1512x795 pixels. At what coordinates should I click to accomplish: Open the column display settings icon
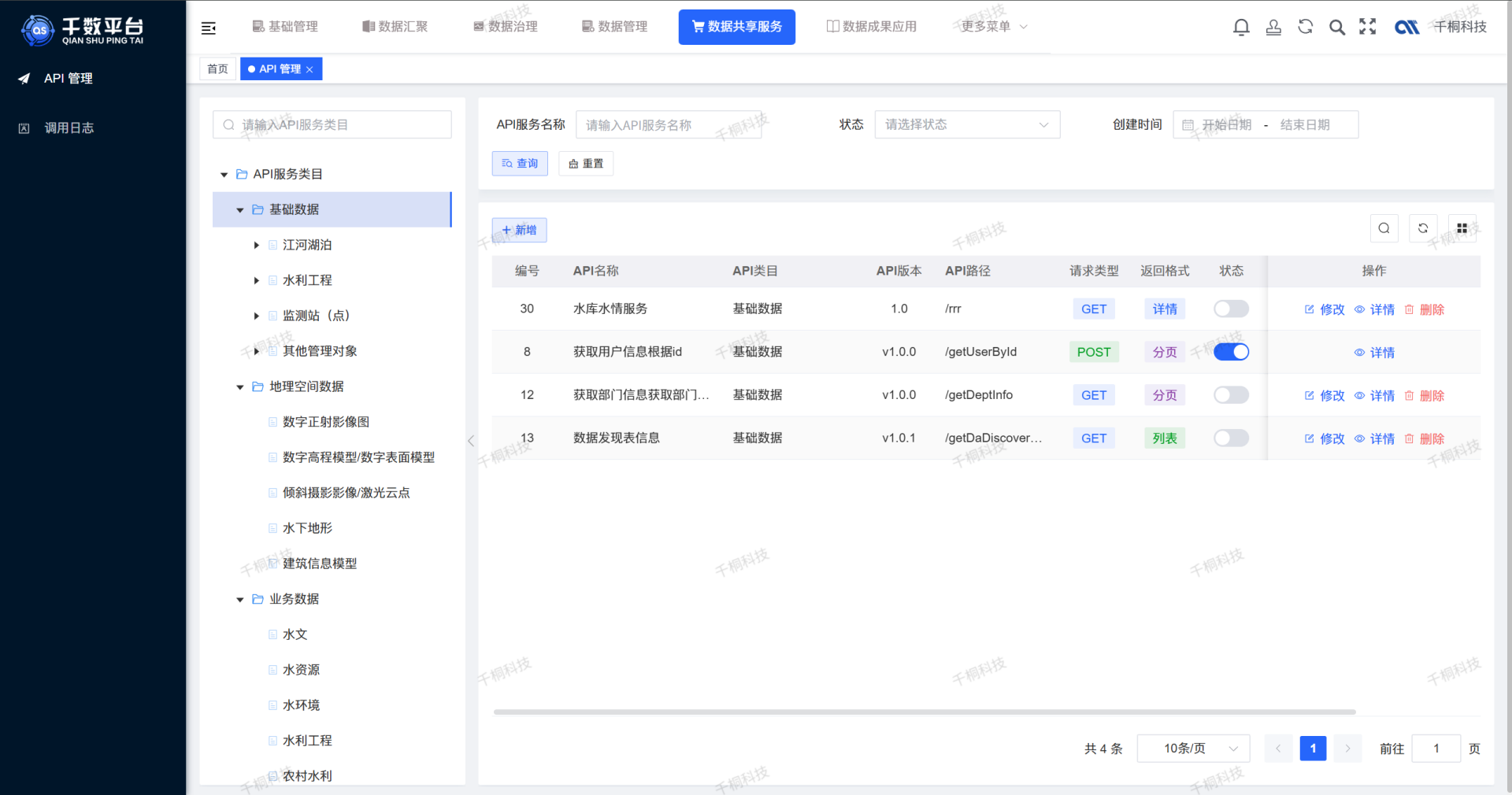(1462, 228)
